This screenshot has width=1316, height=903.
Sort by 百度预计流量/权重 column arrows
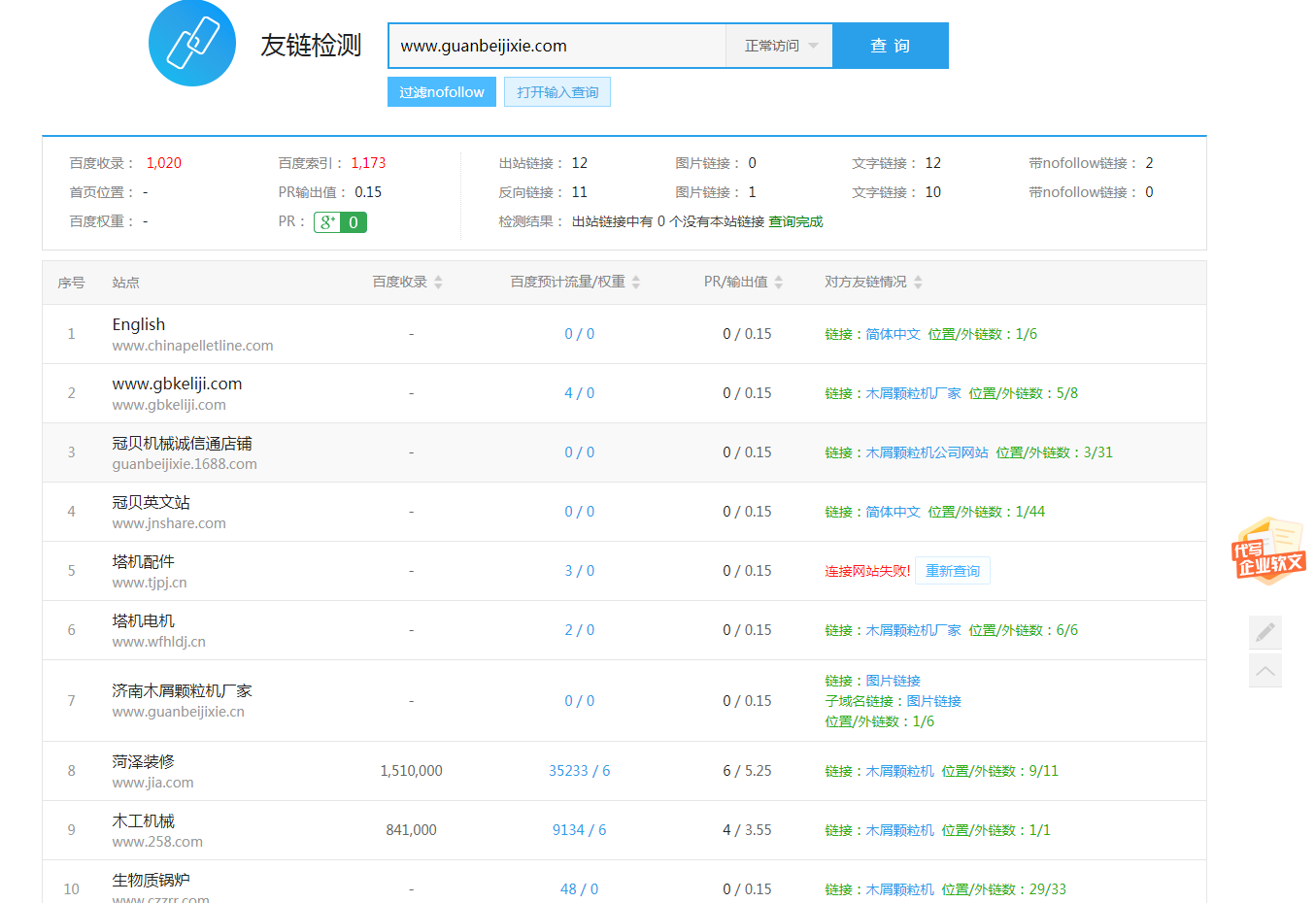pyautogui.click(x=636, y=283)
